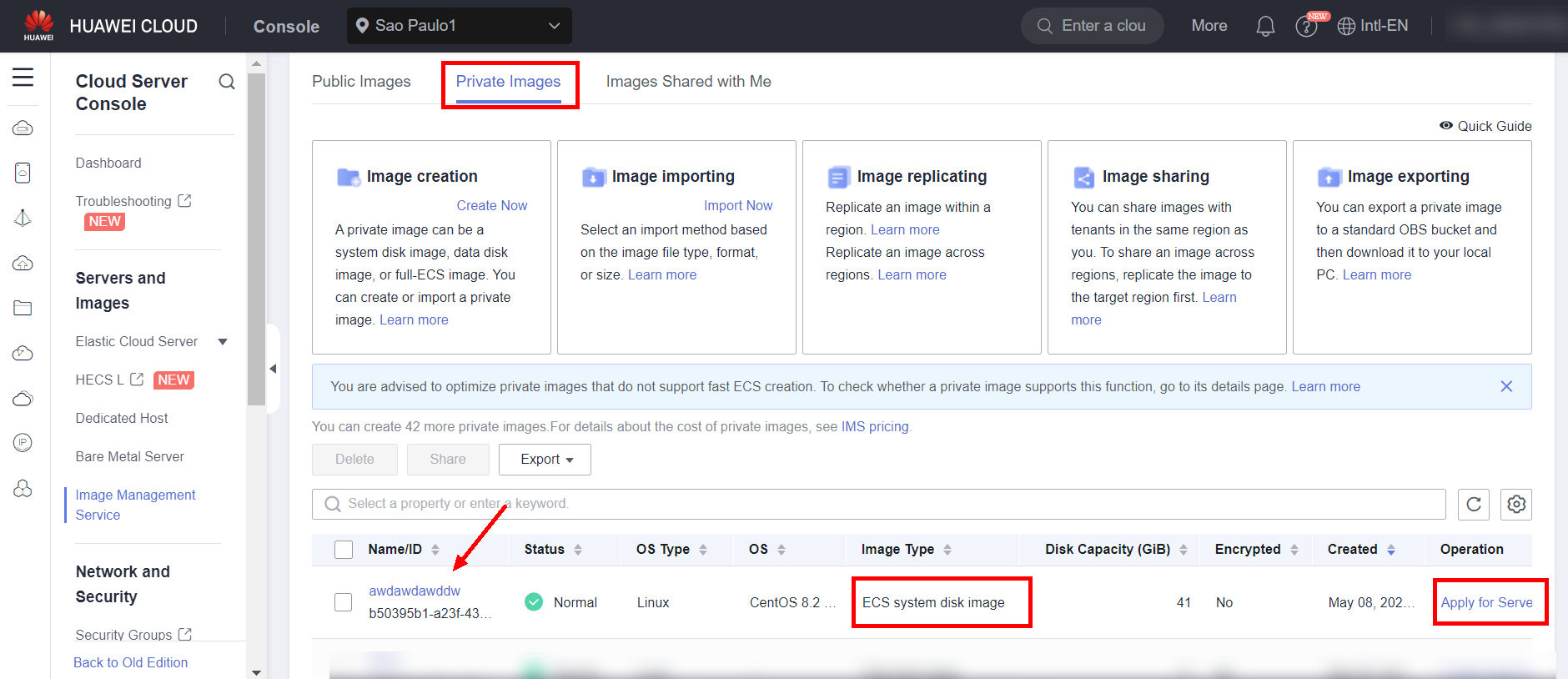Close the blue advisory banner
Screen dimensions: 1568x679
pyautogui.click(x=1506, y=386)
